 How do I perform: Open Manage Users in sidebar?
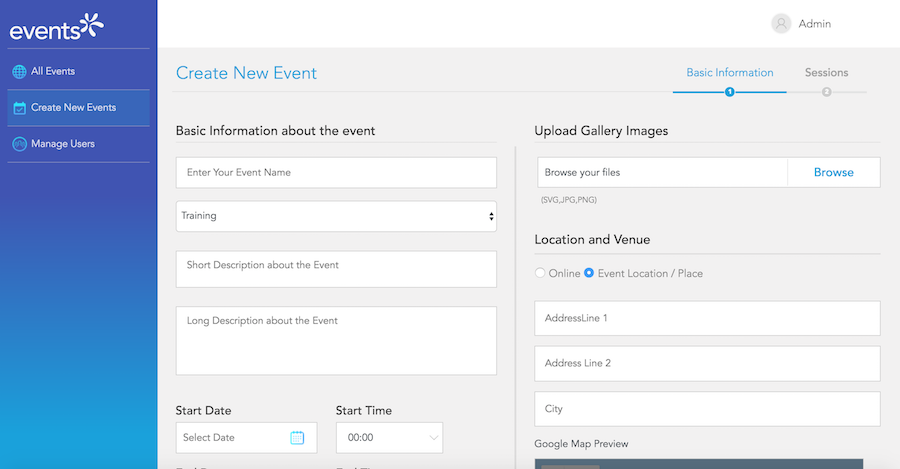[x=78, y=144]
